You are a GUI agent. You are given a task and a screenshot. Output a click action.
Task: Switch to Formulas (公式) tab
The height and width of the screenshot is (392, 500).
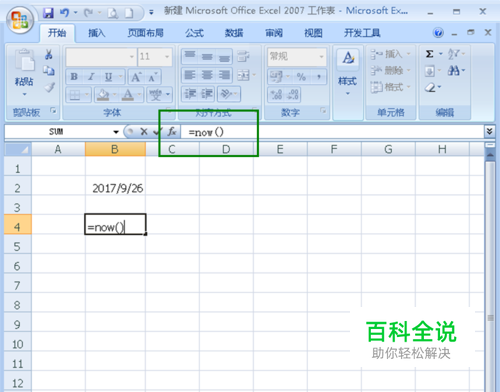194,33
